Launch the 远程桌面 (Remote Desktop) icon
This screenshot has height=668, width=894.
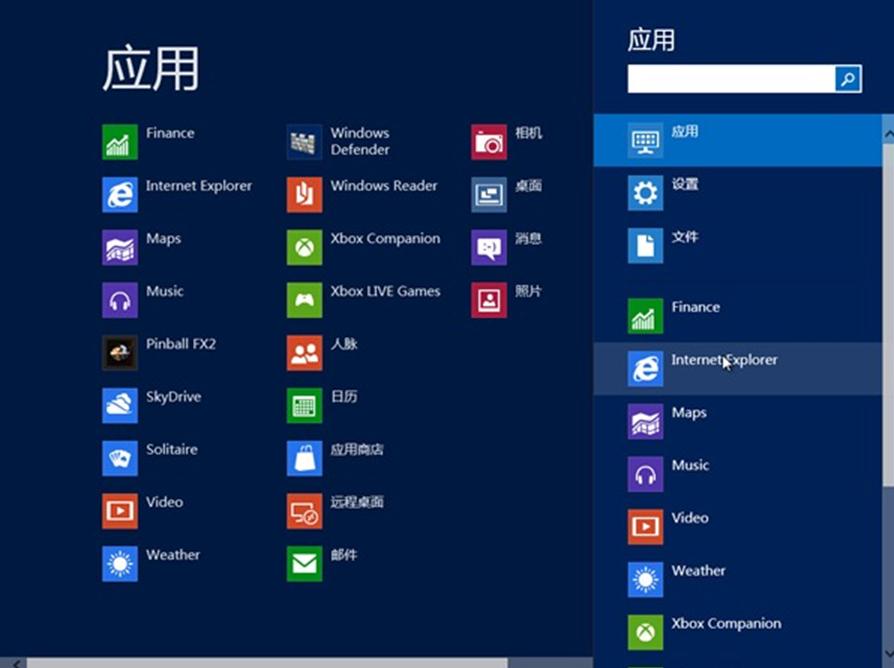(304, 511)
